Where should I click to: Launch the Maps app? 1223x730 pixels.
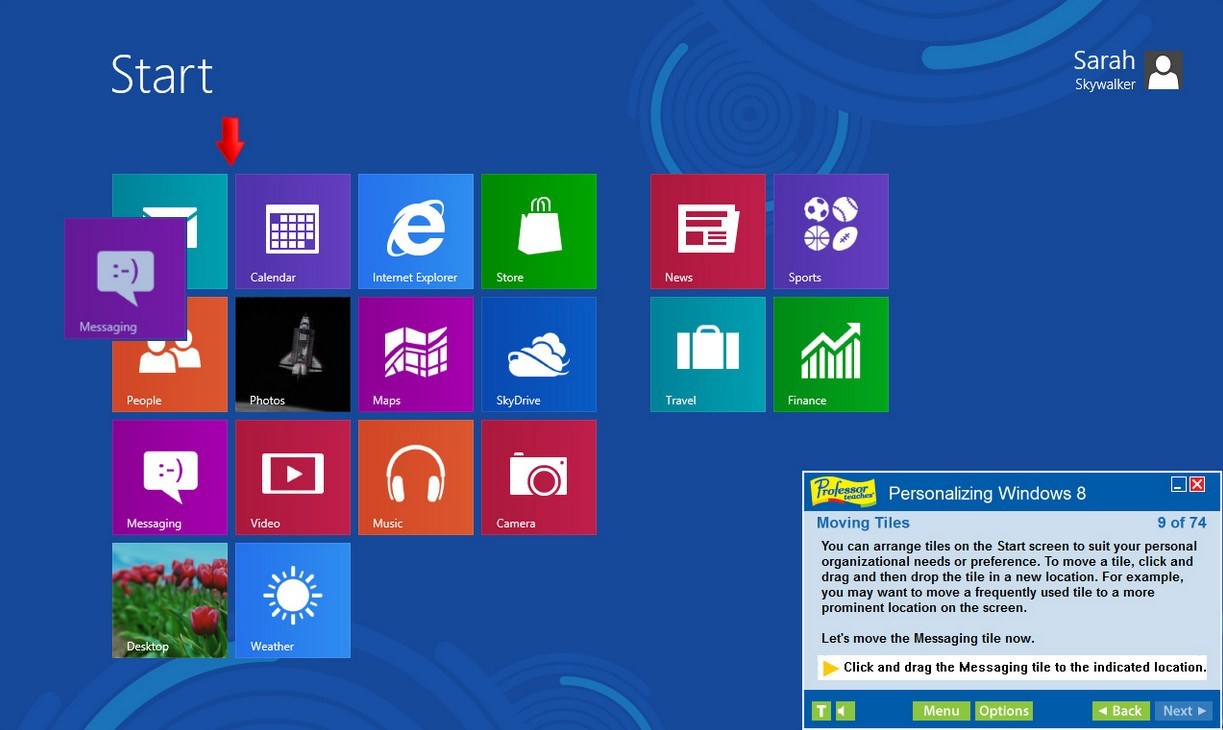click(415, 354)
